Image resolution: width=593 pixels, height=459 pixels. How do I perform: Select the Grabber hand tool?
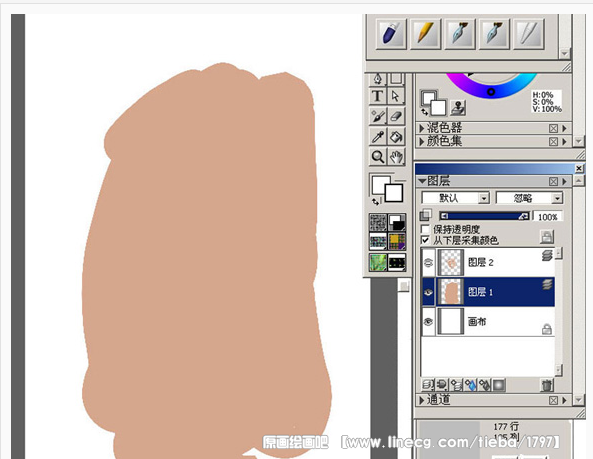click(x=396, y=156)
